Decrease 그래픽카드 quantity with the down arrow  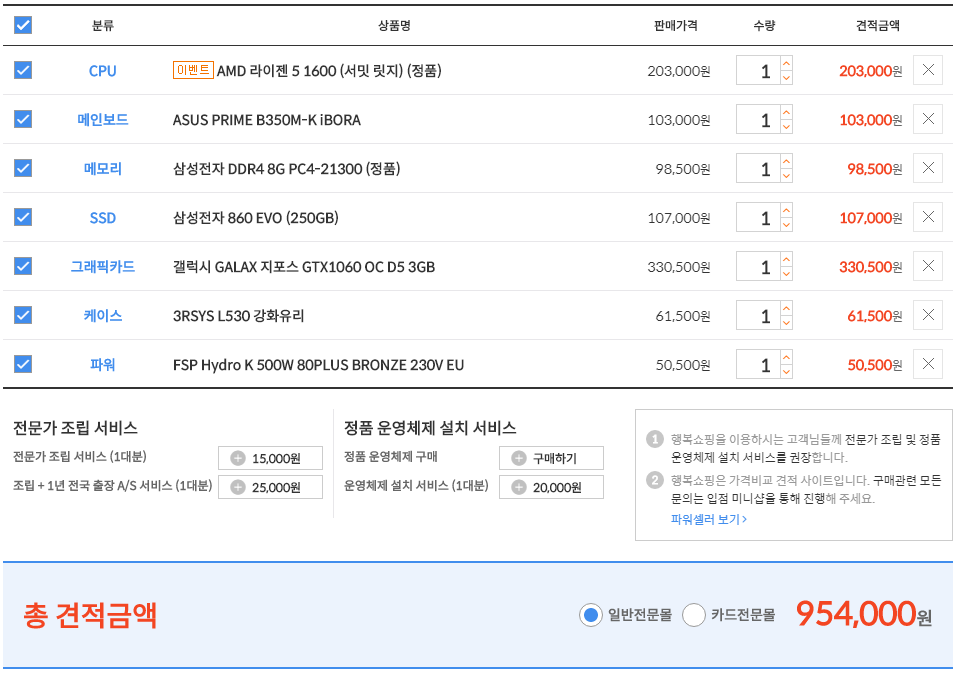click(x=786, y=274)
